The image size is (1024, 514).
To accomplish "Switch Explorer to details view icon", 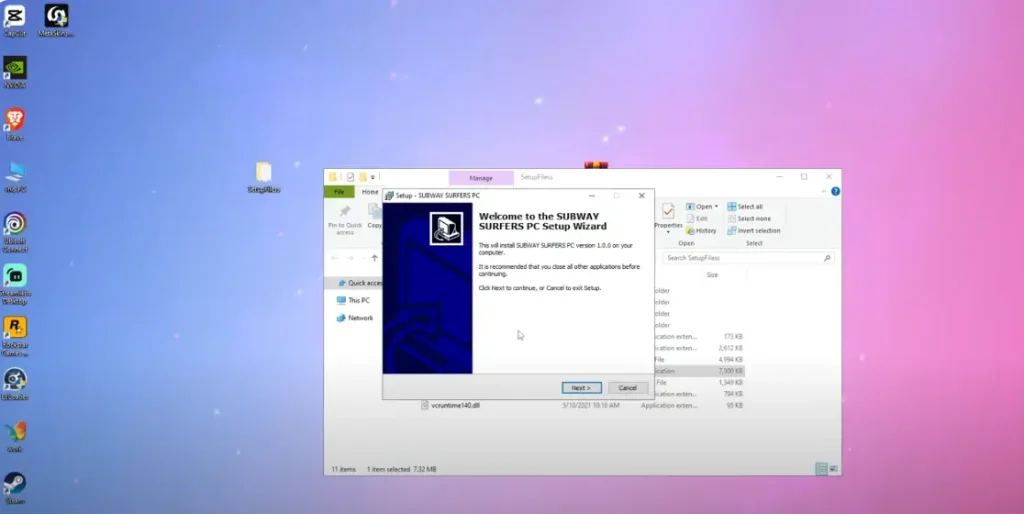I will 821,469.
